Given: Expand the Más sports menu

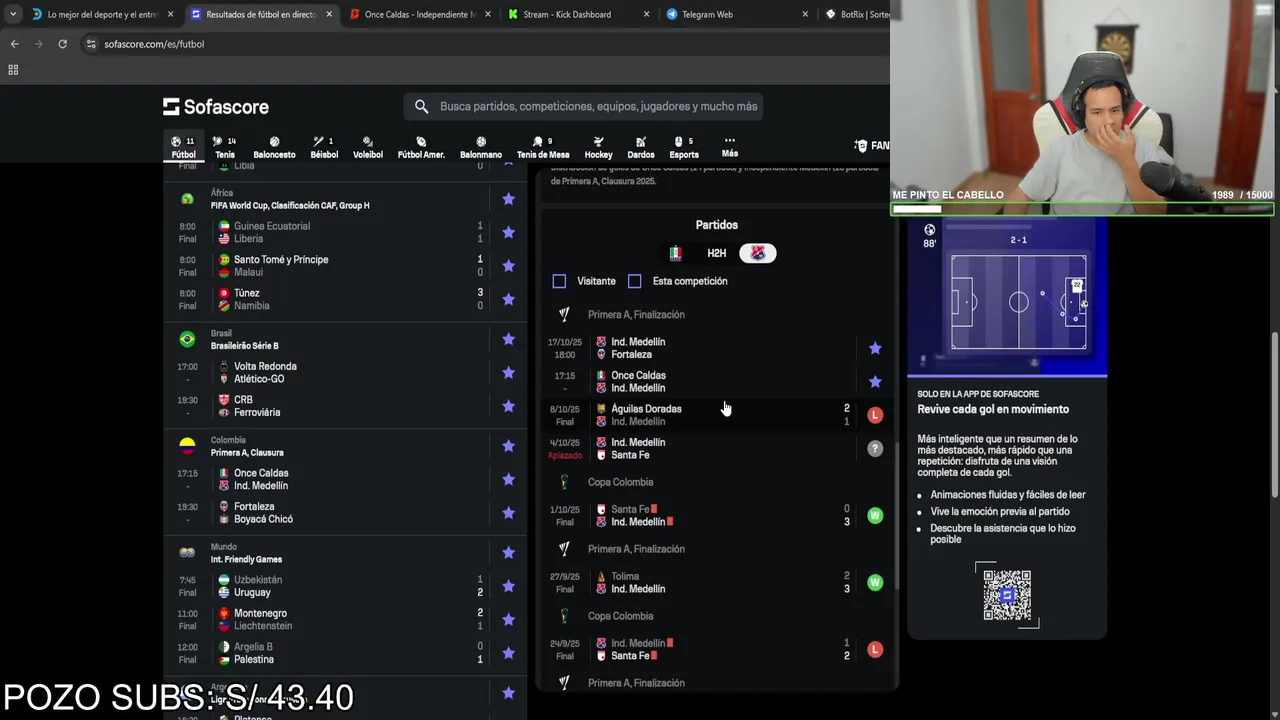Looking at the screenshot, I should point(730,147).
